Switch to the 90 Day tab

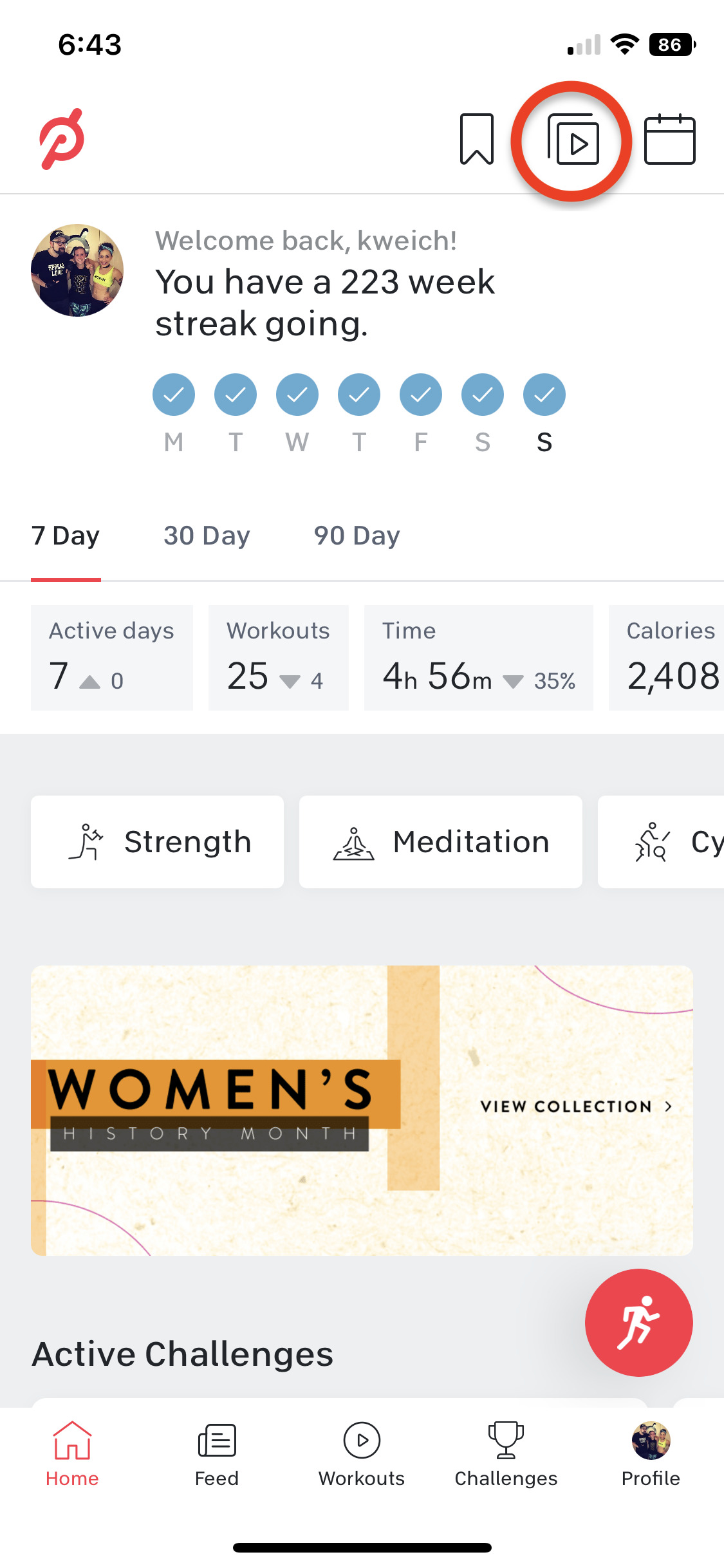point(357,536)
